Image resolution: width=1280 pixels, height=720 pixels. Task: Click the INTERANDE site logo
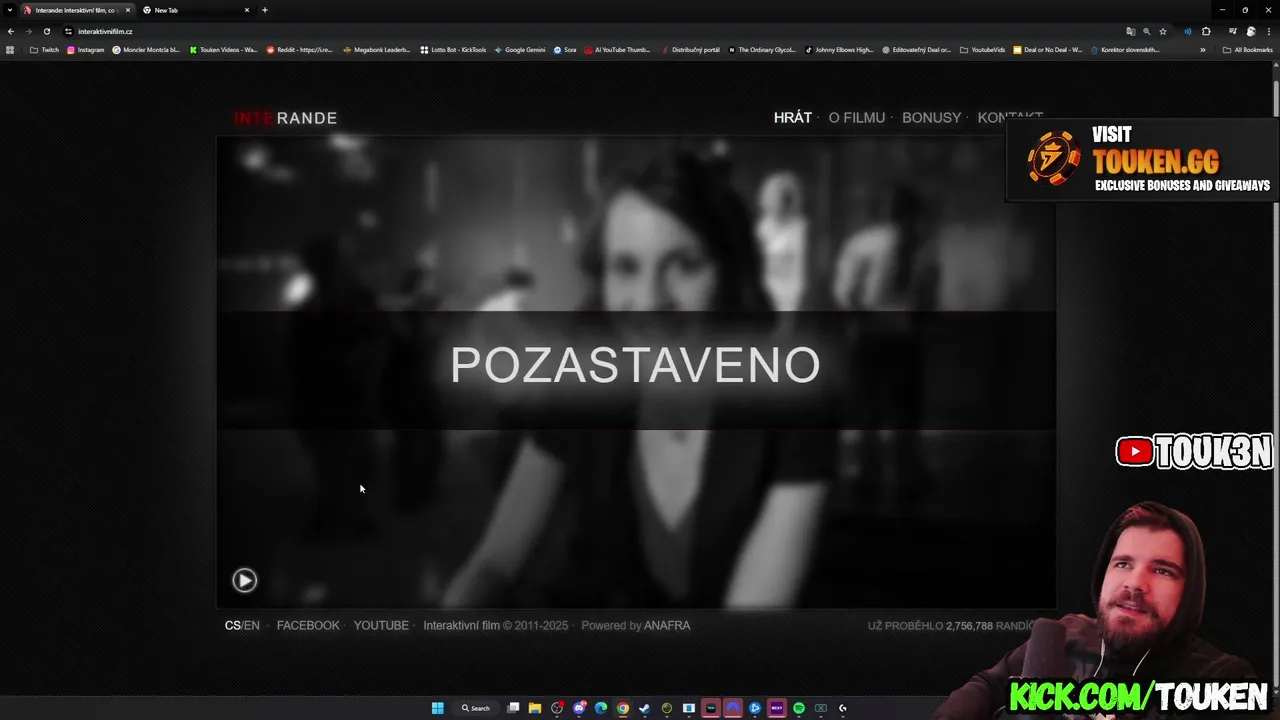point(286,118)
